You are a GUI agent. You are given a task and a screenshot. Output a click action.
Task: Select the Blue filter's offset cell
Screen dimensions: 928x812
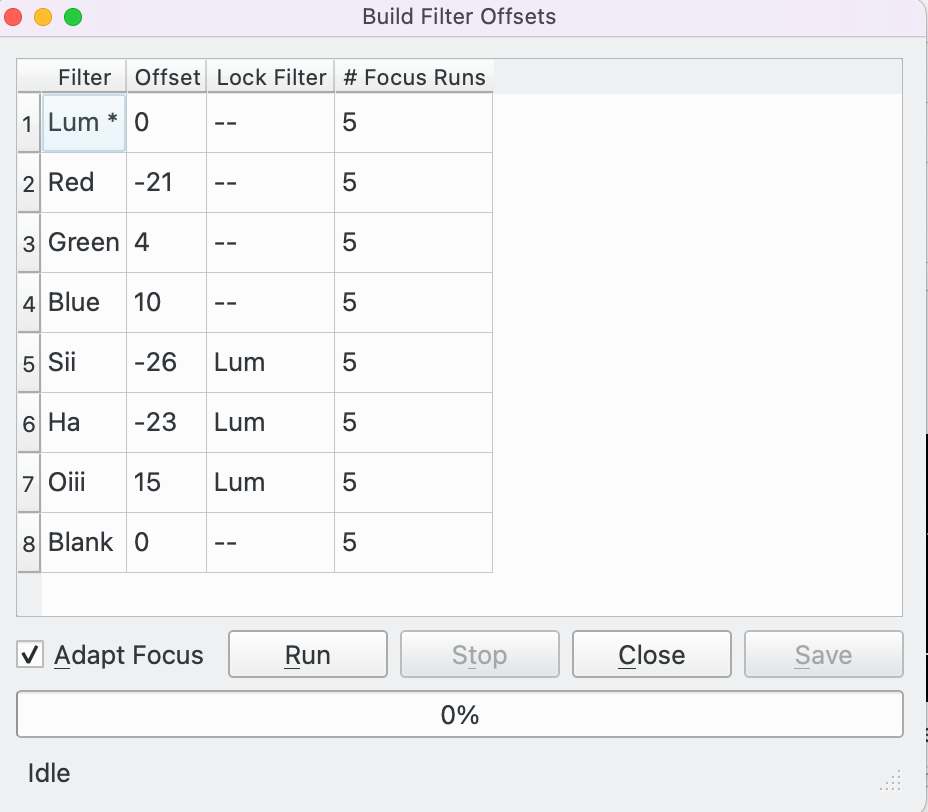pos(165,302)
